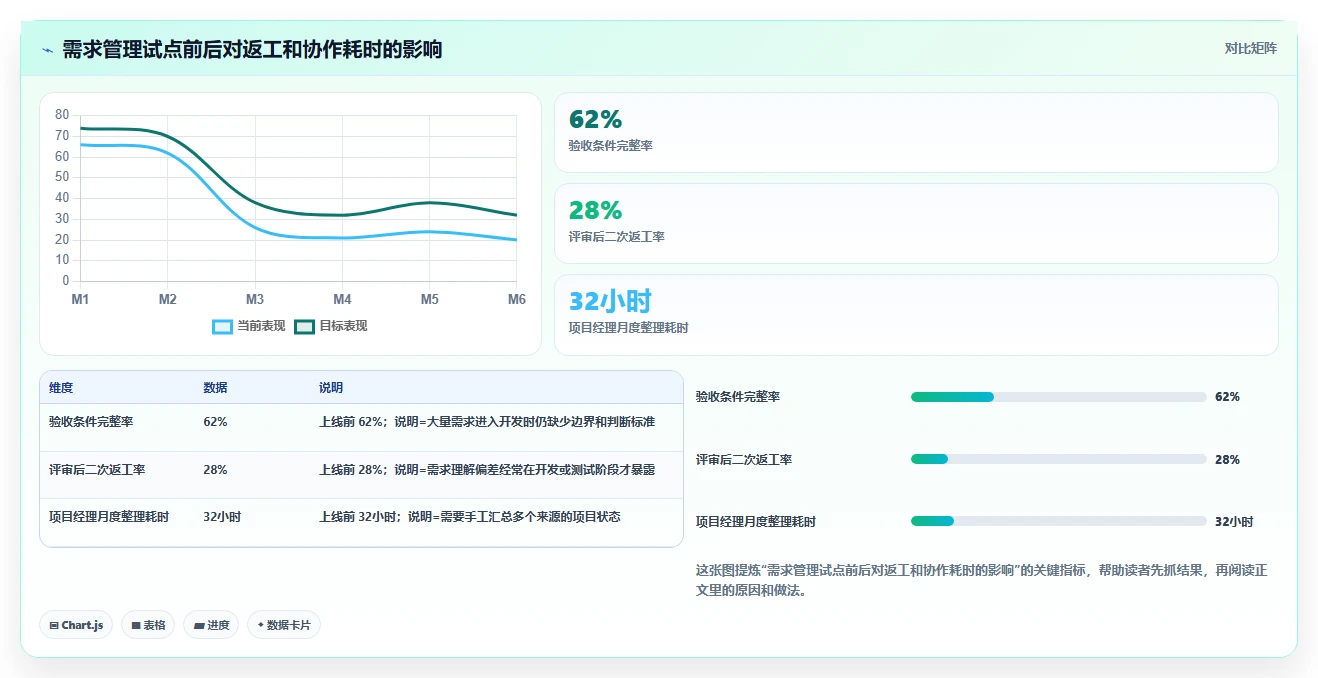1318x678 pixels.
Task: Select the 32小时 data card value
Action: (x=610, y=301)
